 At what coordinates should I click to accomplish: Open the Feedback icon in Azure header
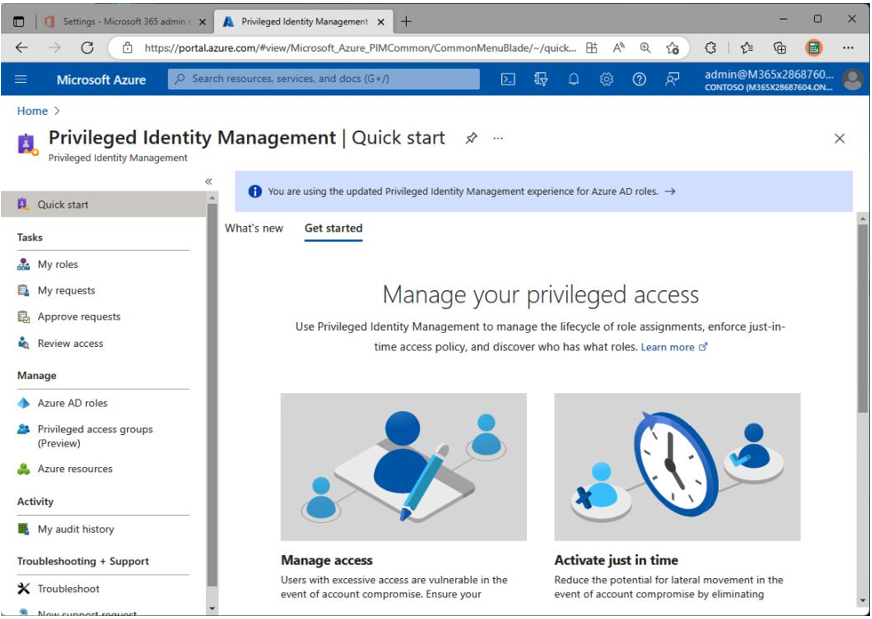coord(672,80)
